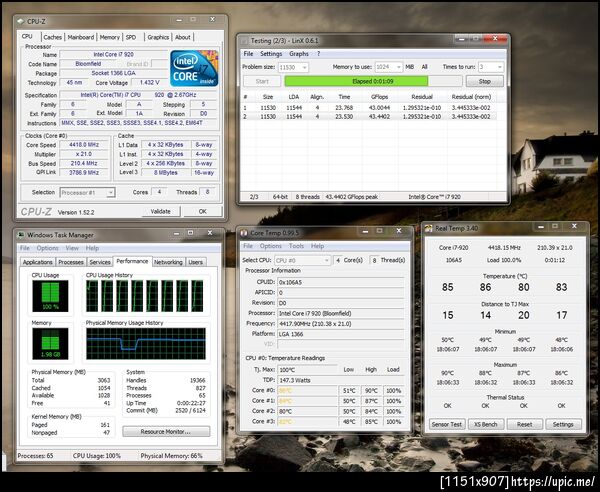Screen dimensions: 600x492
Task: Switch to the Processes tab
Action: click(x=71, y=262)
